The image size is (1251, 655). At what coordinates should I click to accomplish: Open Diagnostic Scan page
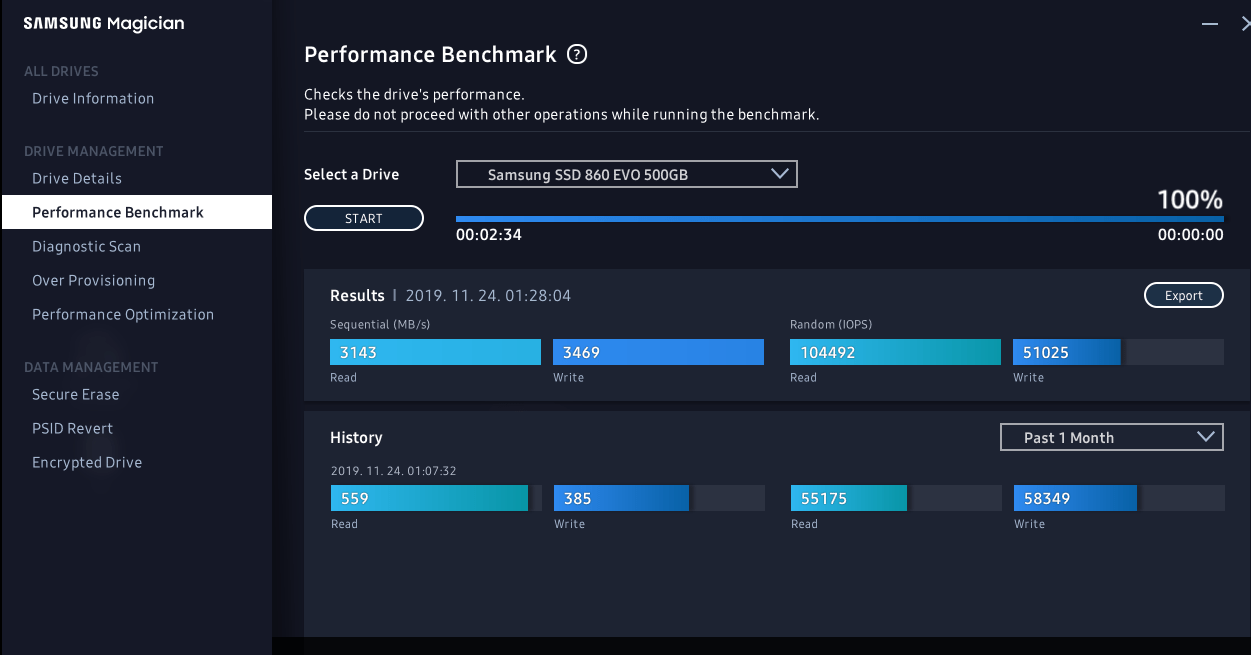[86, 246]
